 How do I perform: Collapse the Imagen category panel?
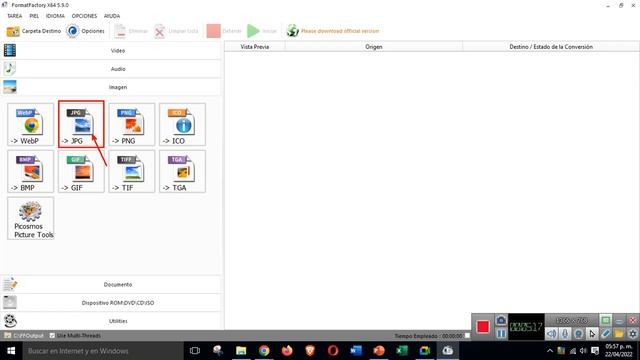click(x=111, y=87)
